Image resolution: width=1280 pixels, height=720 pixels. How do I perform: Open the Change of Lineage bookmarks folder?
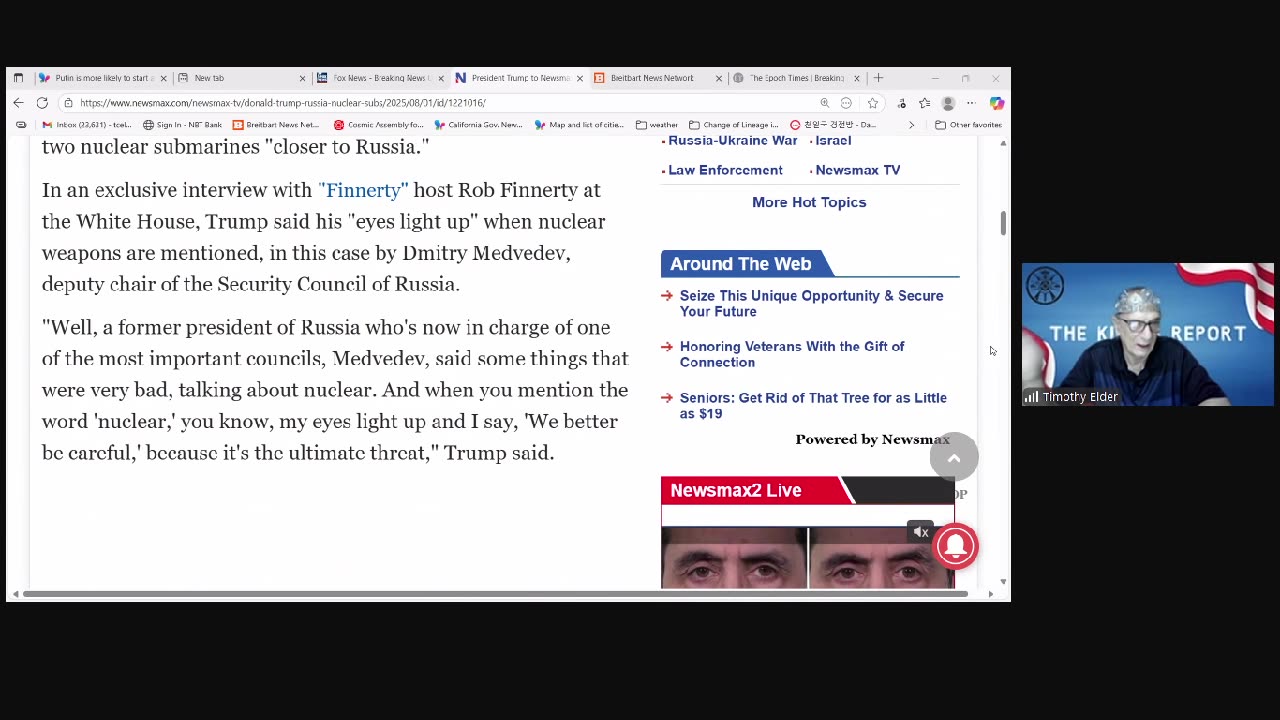point(734,125)
